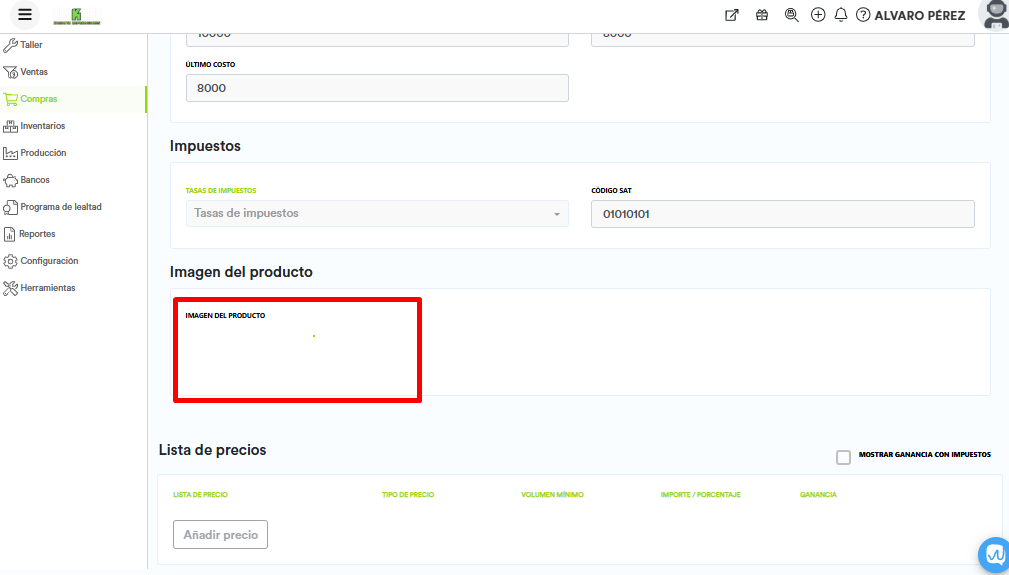Click the Código SAT input field
The height and width of the screenshot is (575, 1009).
[782, 214]
